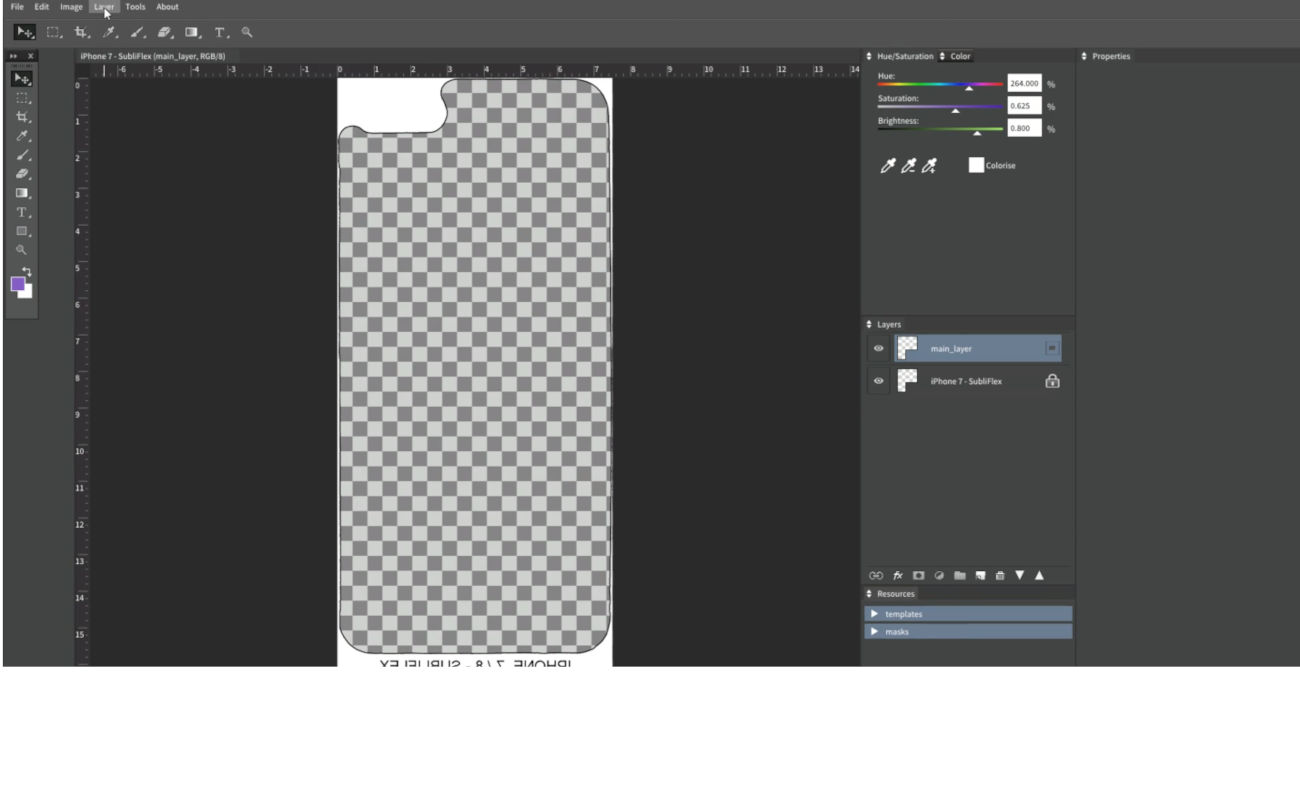Click Move tool icon in top options bar
The width and height of the screenshot is (1300, 796).
[25, 32]
